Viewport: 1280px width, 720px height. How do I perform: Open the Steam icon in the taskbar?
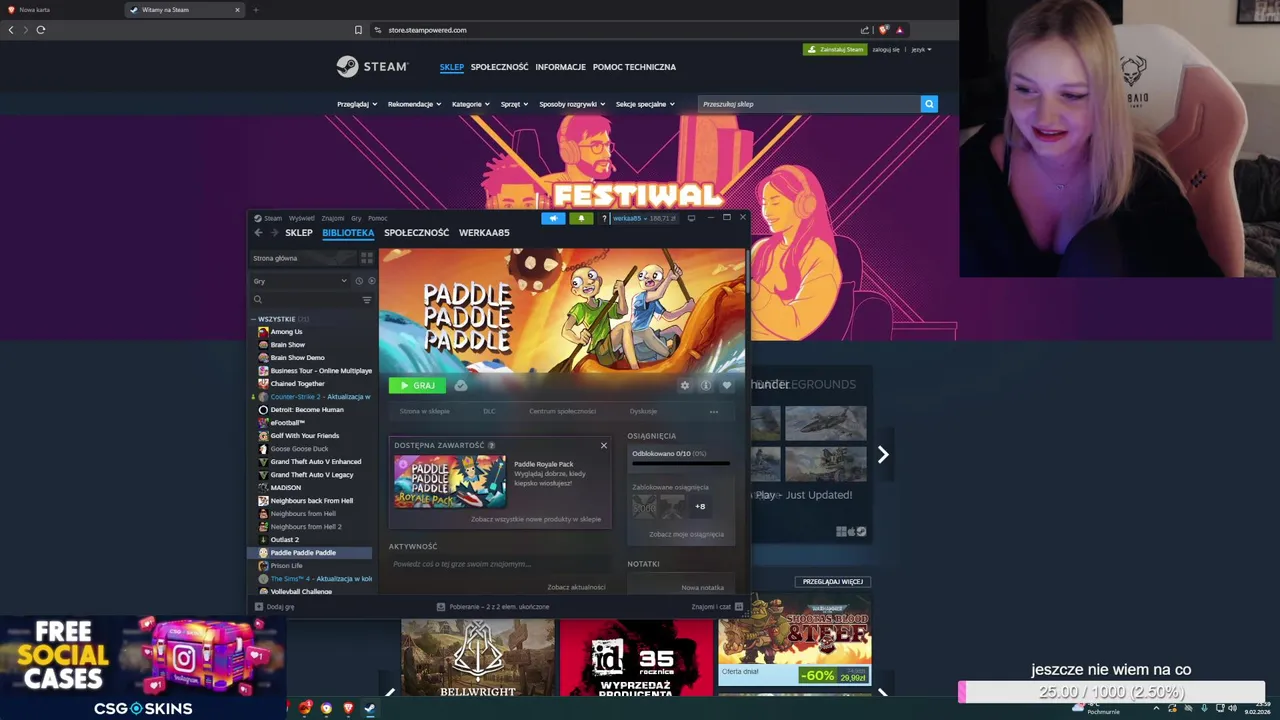(x=369, y=708)
